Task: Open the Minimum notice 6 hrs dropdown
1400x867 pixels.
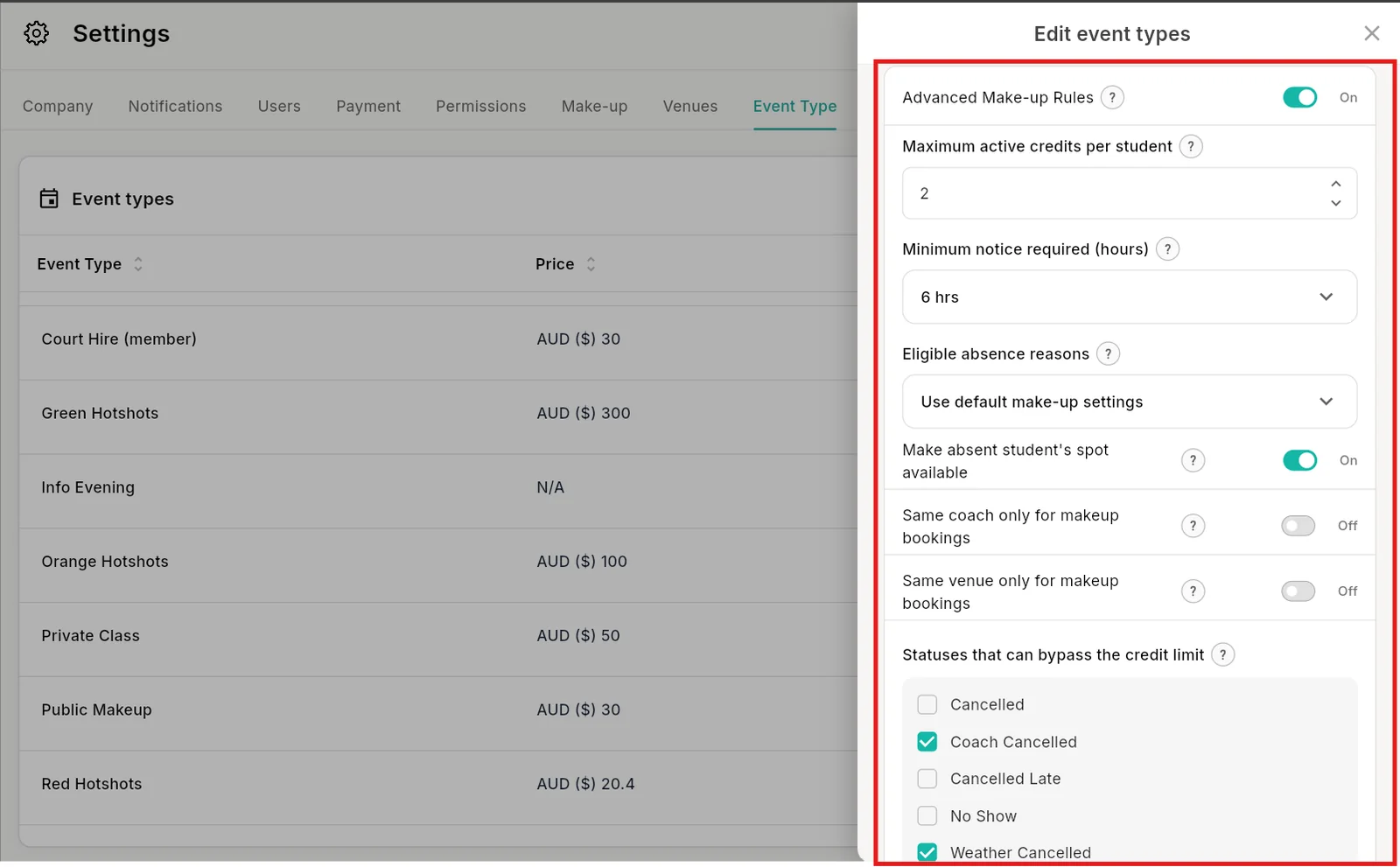Action: (1130, 297)
